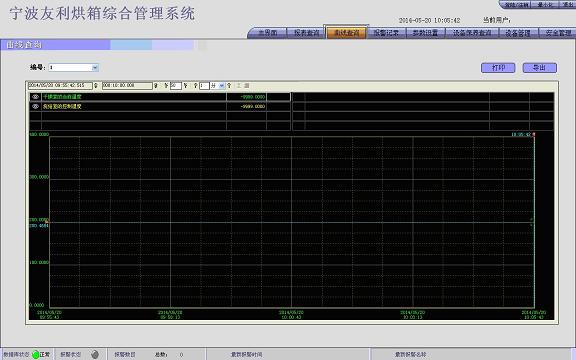Switch to the 主界面 tab
576x360 pixels.
coord(267,33)
